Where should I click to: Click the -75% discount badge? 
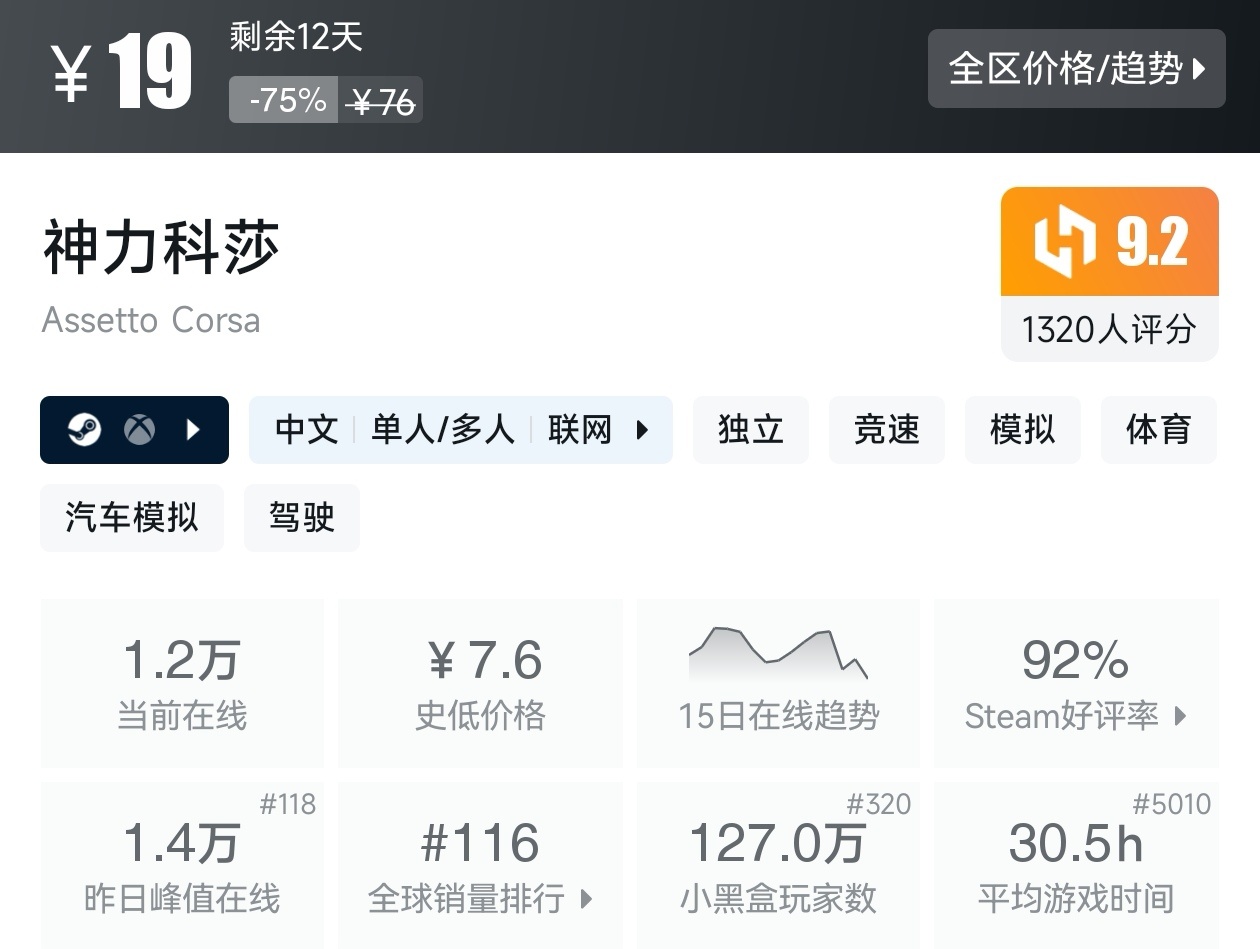[x=283, y=100]
